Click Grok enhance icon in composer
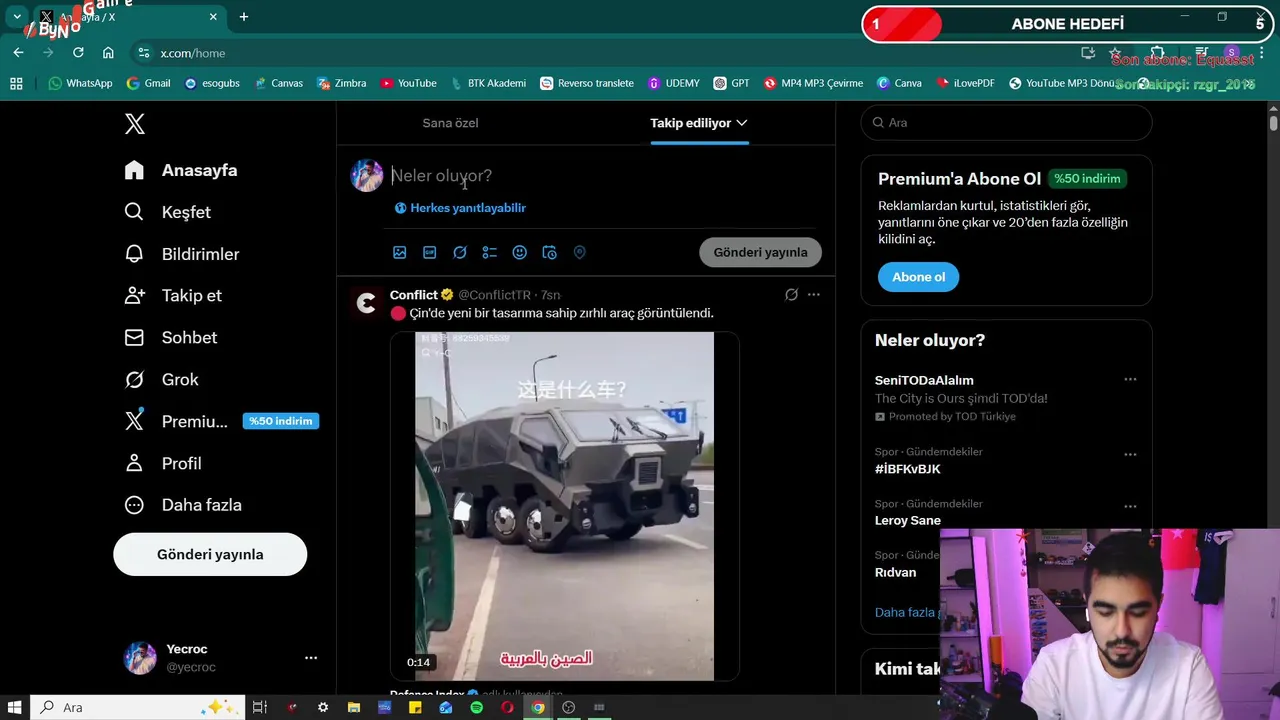Viewport: 1280px width, 720px height. [460, 253]
